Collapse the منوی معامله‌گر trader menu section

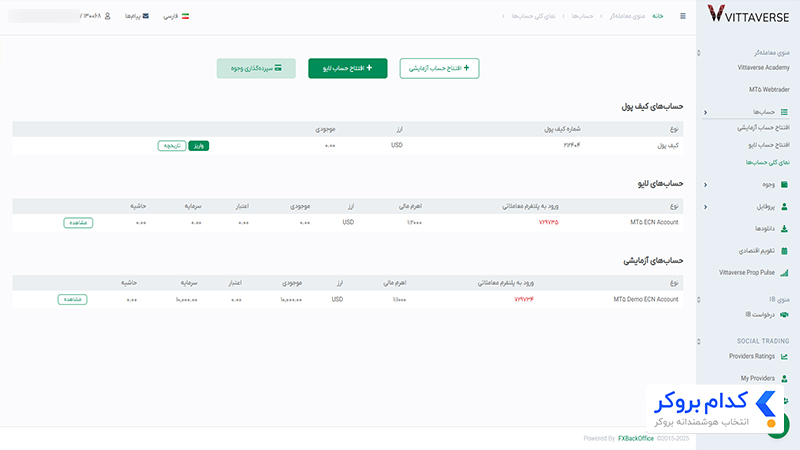pos(698,53)
